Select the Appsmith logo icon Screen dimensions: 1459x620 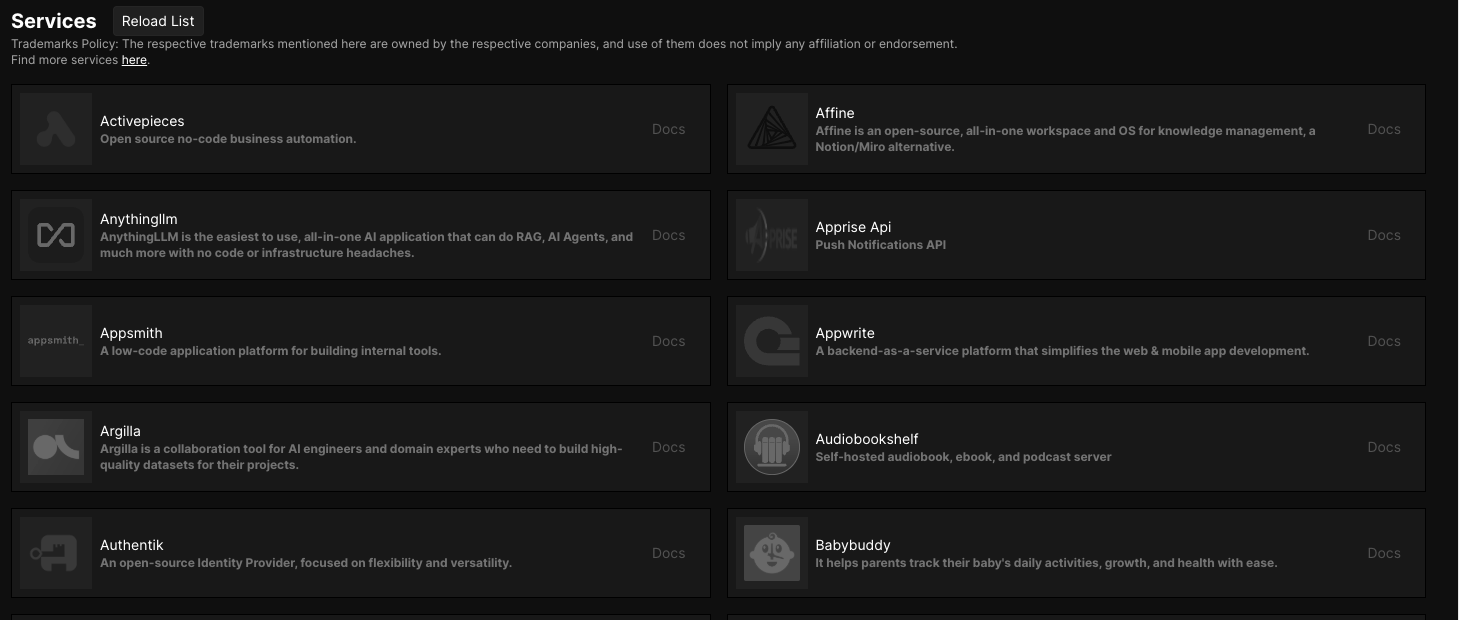tap(56, 341)
